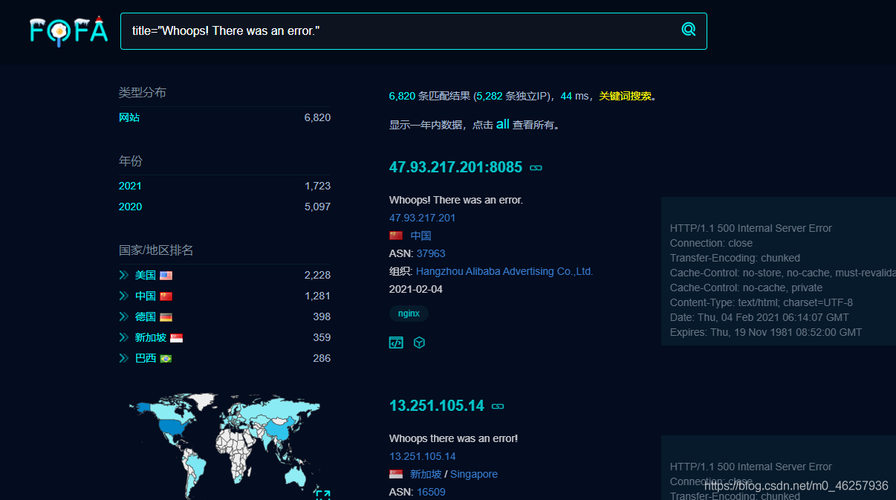Click the China flag in first result
Screen dimensions: 896x500
[x=396, y=235]
